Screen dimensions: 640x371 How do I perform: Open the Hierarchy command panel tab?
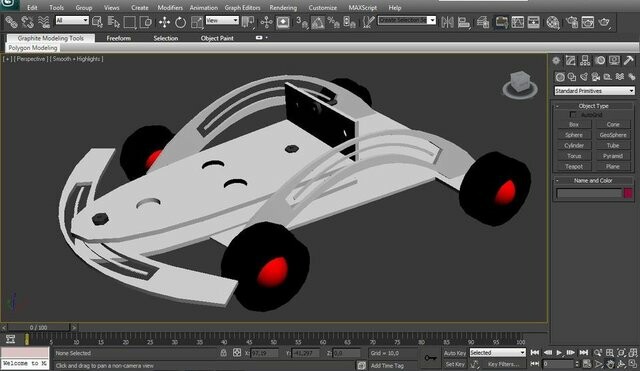pos(585,61)
